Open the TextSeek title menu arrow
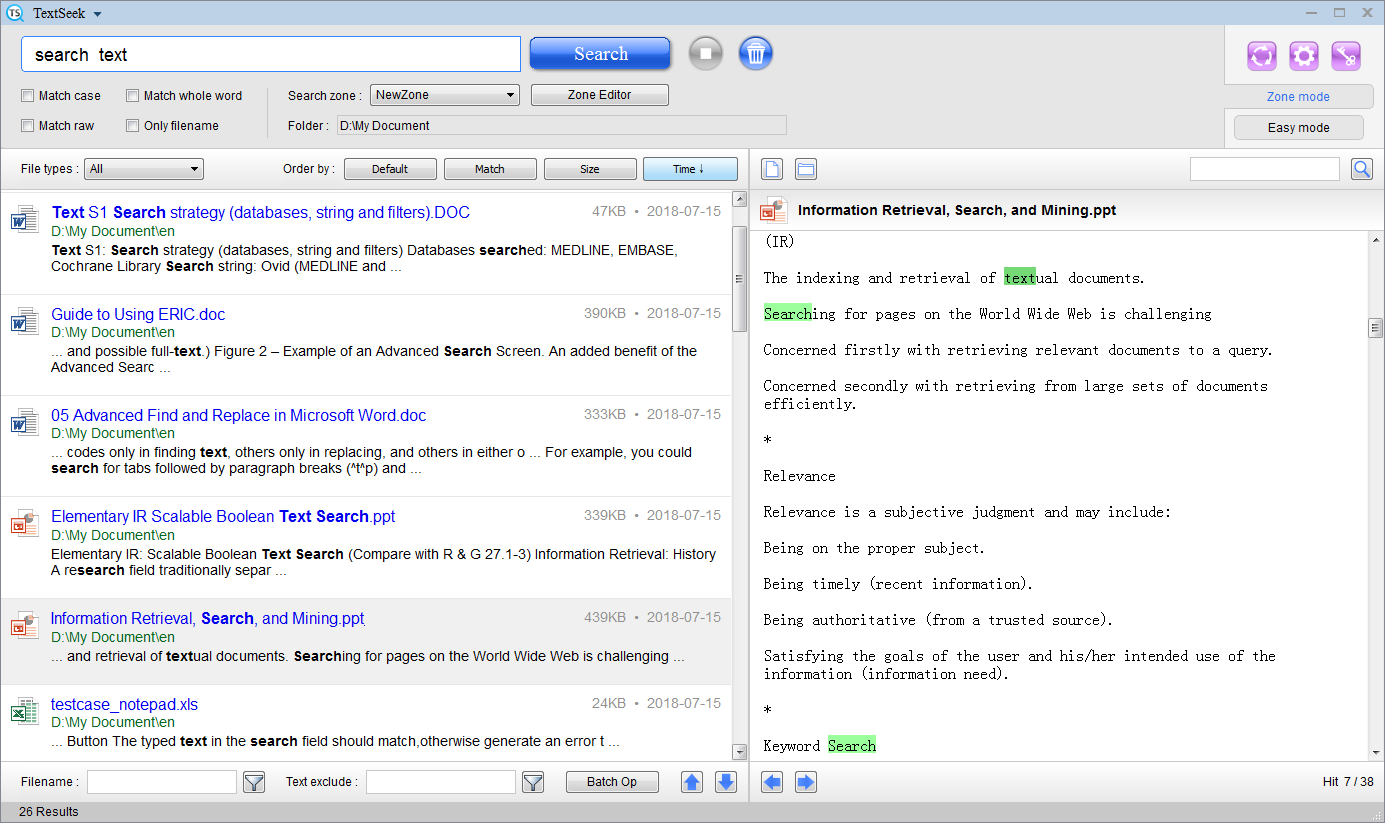Image resolution: width=1385 pixels, height=823 pixels. click(97, 14)
